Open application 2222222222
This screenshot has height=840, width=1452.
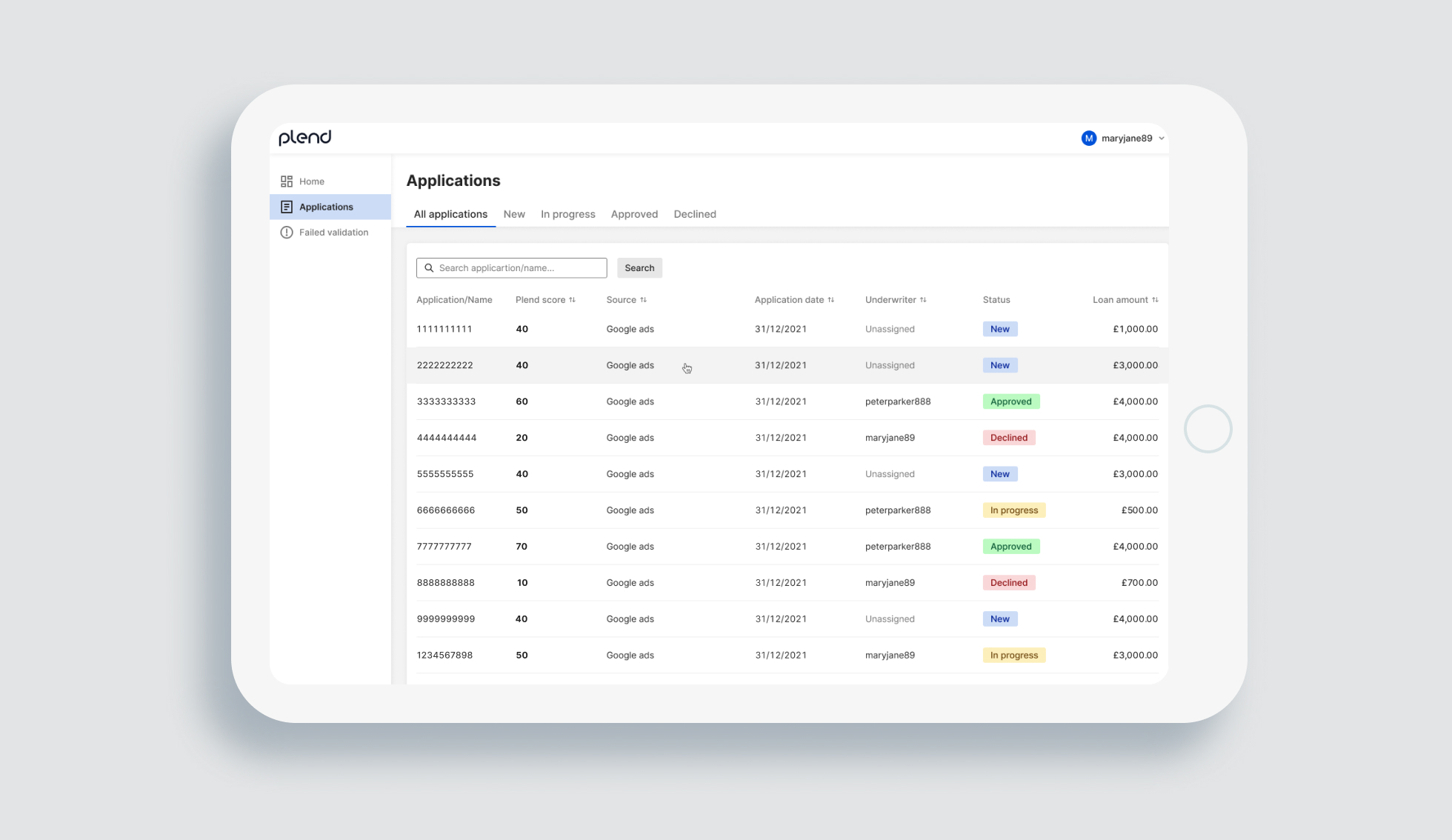click(444, 365)
